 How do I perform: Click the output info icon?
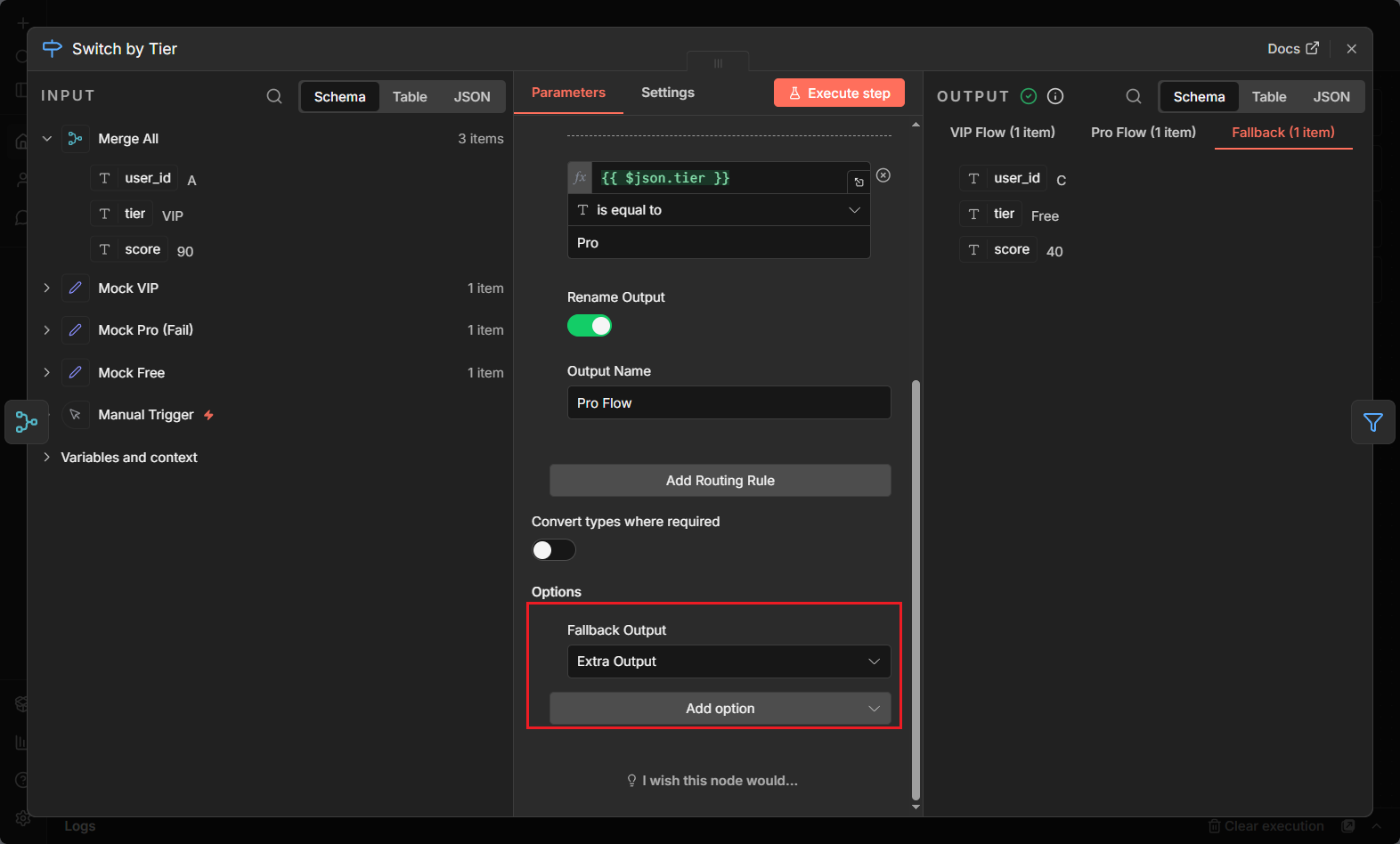tap(1055, 96)
